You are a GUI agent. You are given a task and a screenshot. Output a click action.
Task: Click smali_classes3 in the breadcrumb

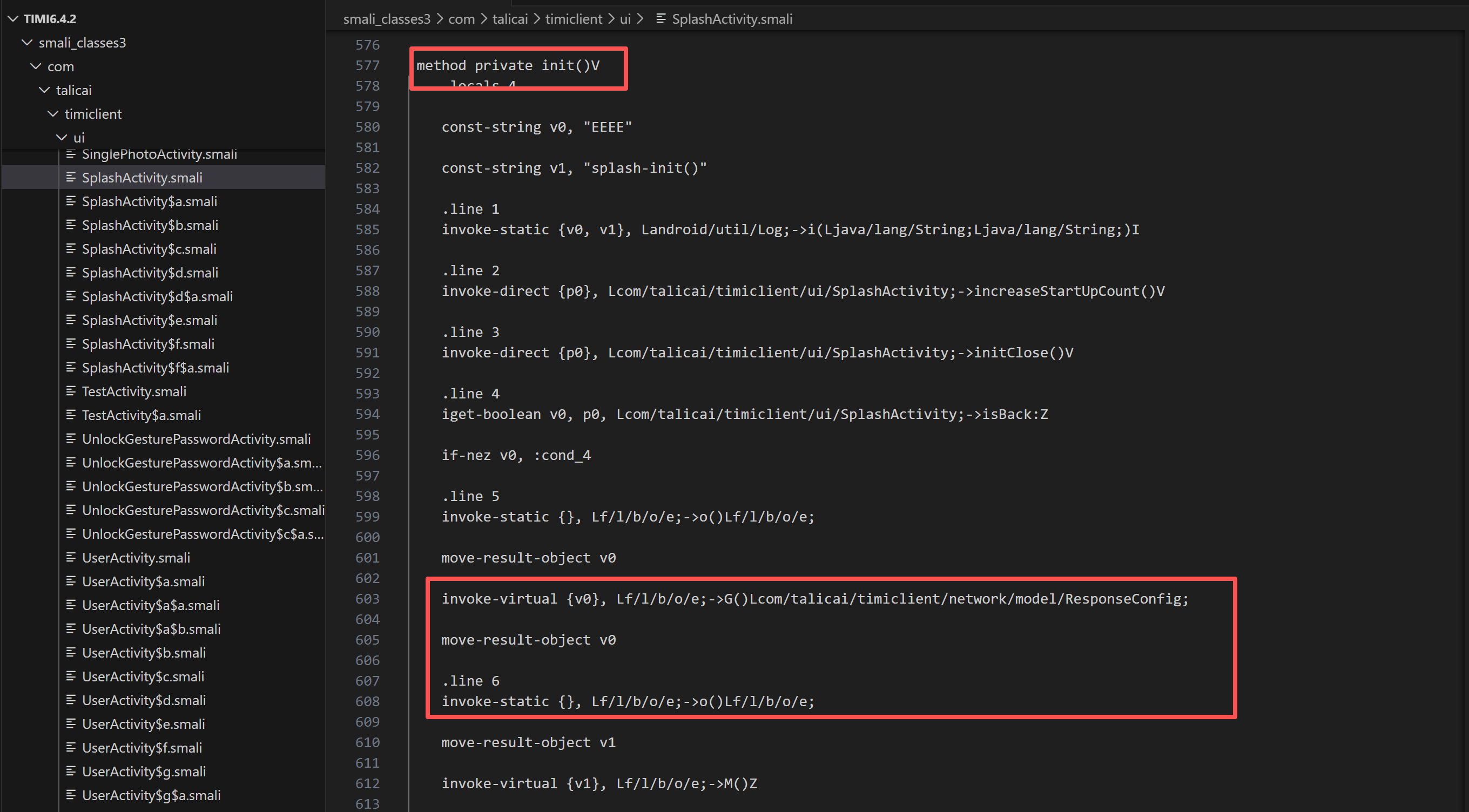click(387, 19)
